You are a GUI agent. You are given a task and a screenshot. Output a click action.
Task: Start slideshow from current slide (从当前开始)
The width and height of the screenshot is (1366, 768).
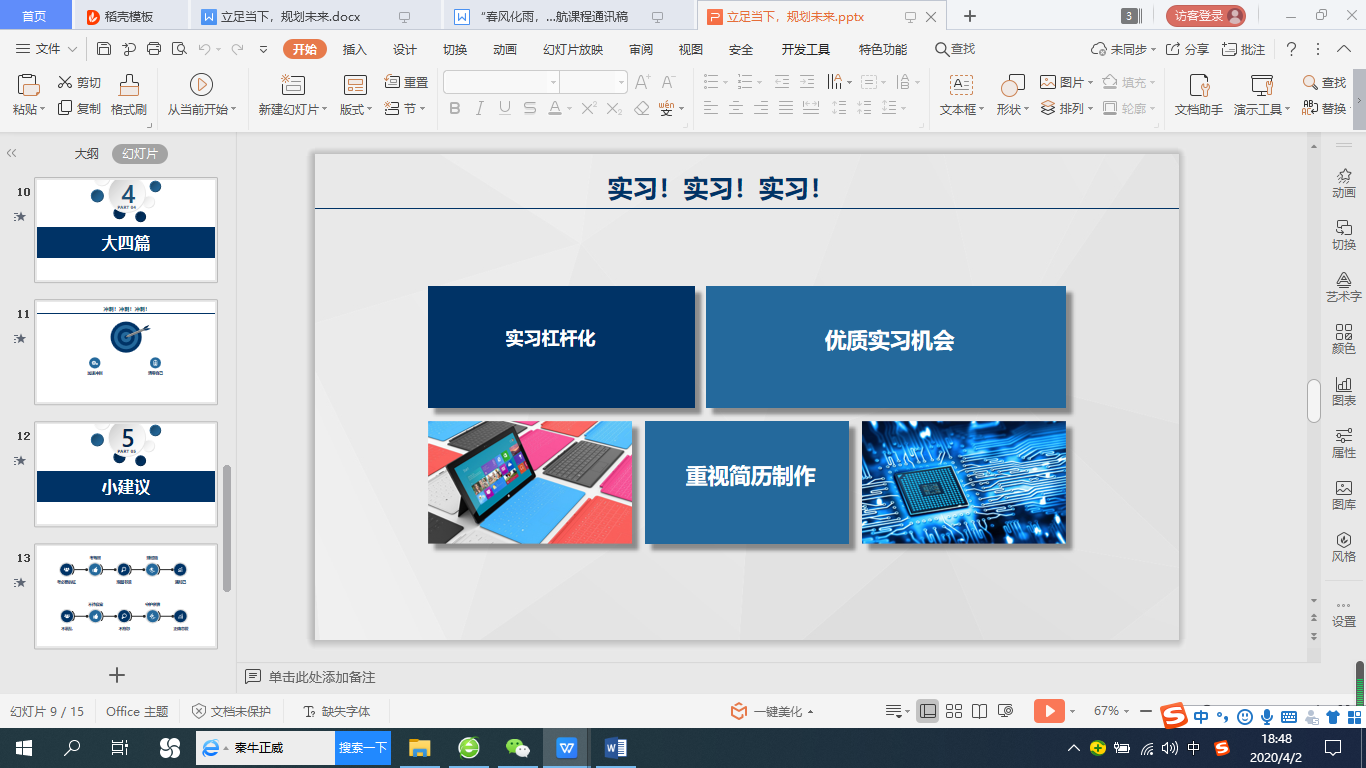pyautogui.click(x=201, y=96)
